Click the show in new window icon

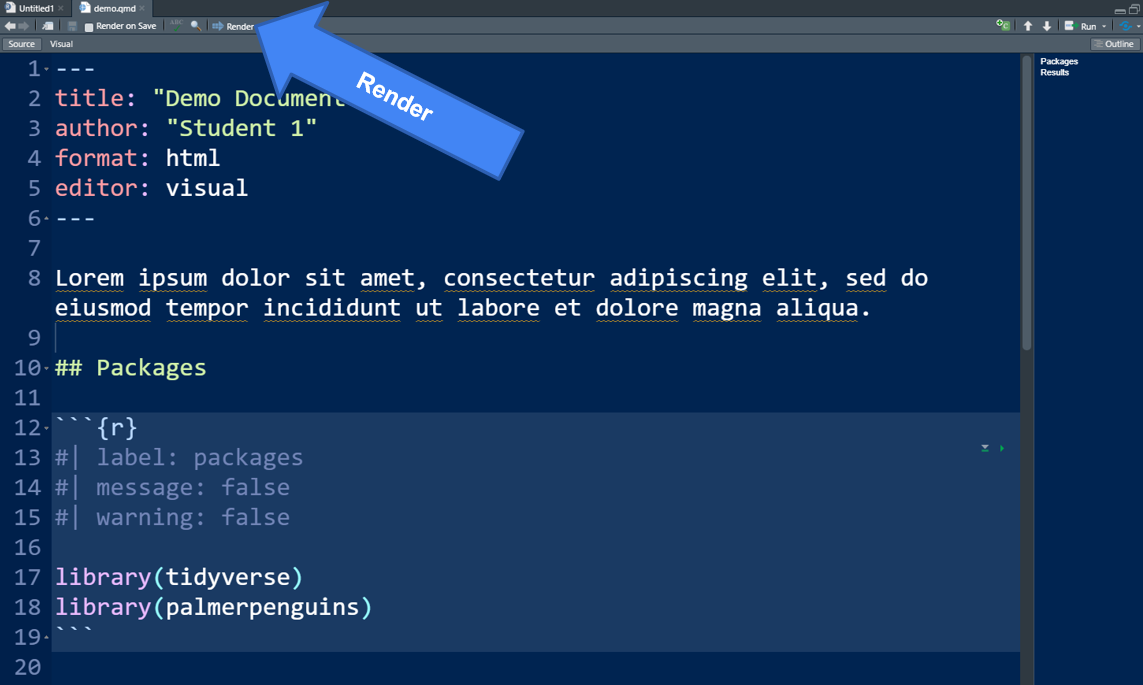point(47,26)
